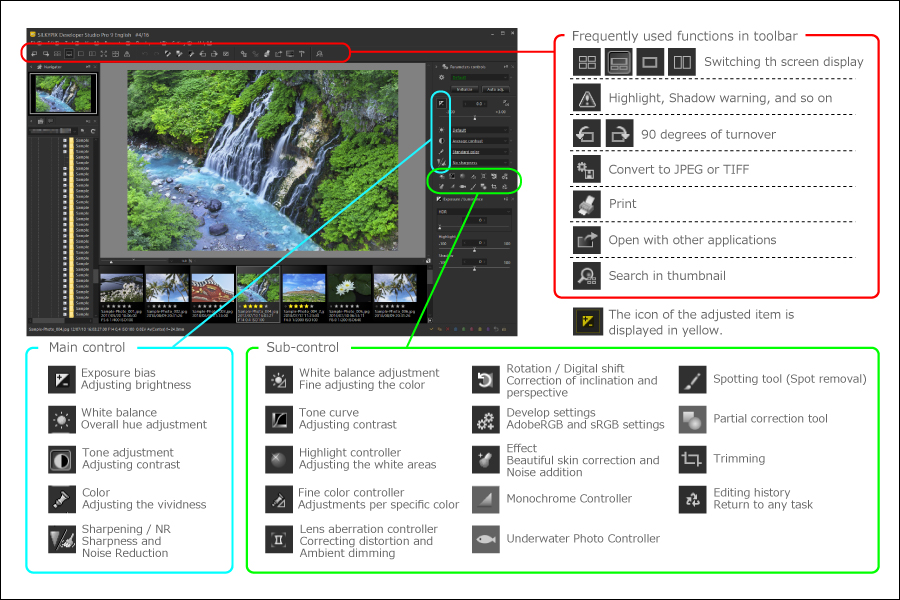Click the Lens aberration controller icon
Image resolution: width=900 pixels, height=600 pixels.
point(279,539)
